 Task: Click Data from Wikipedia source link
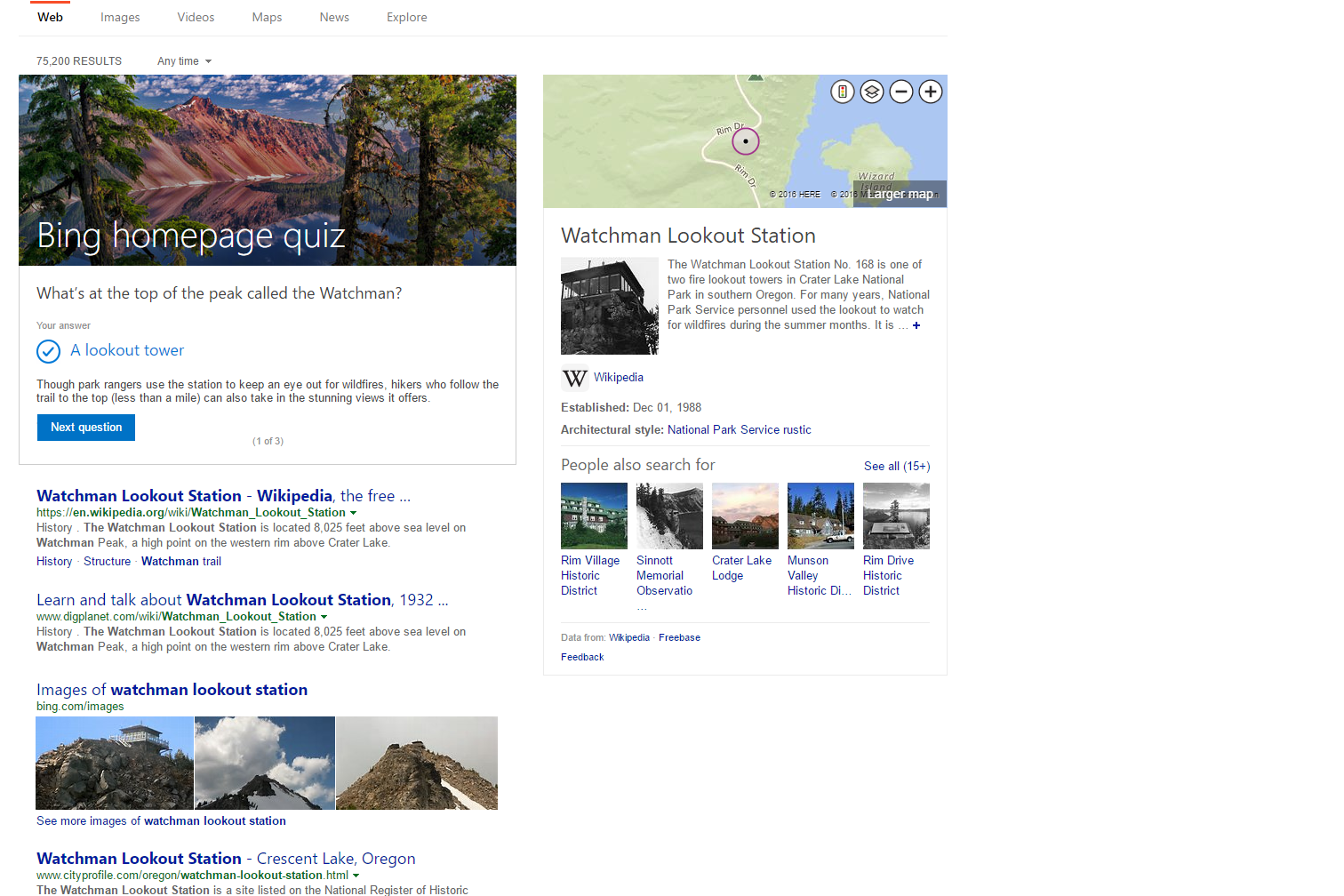pos(629,638)
